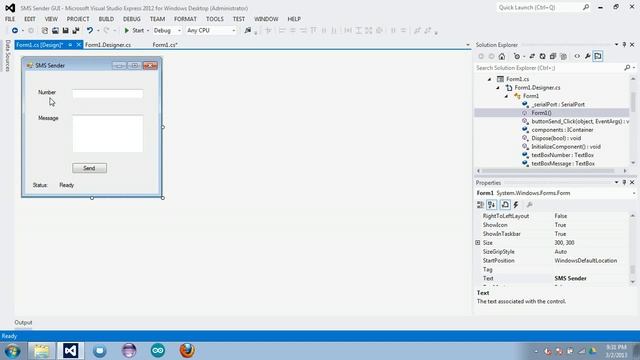Viewport: 640px width, 360px height.
Task: Click the View Code icon in Solution Explorer
Action: coord(577,56)
